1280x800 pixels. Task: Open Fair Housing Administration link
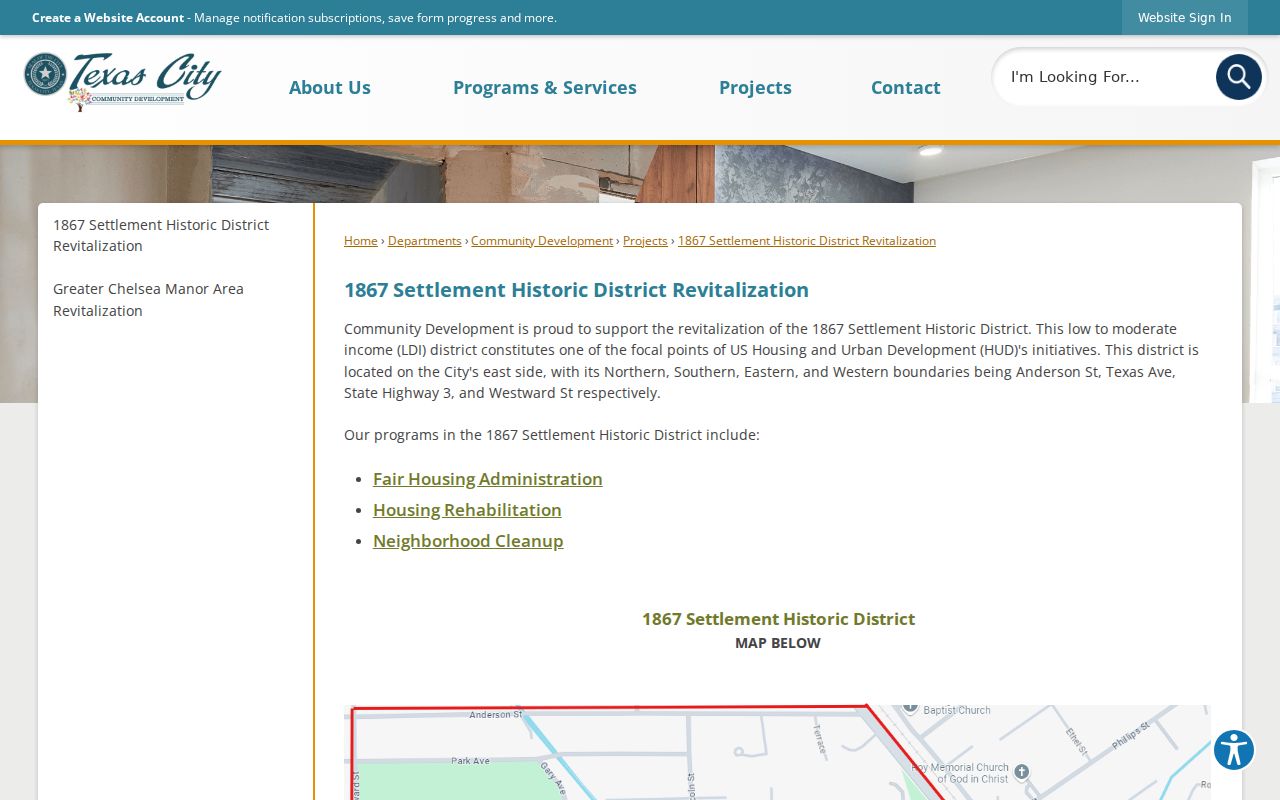tap(488, 479)
